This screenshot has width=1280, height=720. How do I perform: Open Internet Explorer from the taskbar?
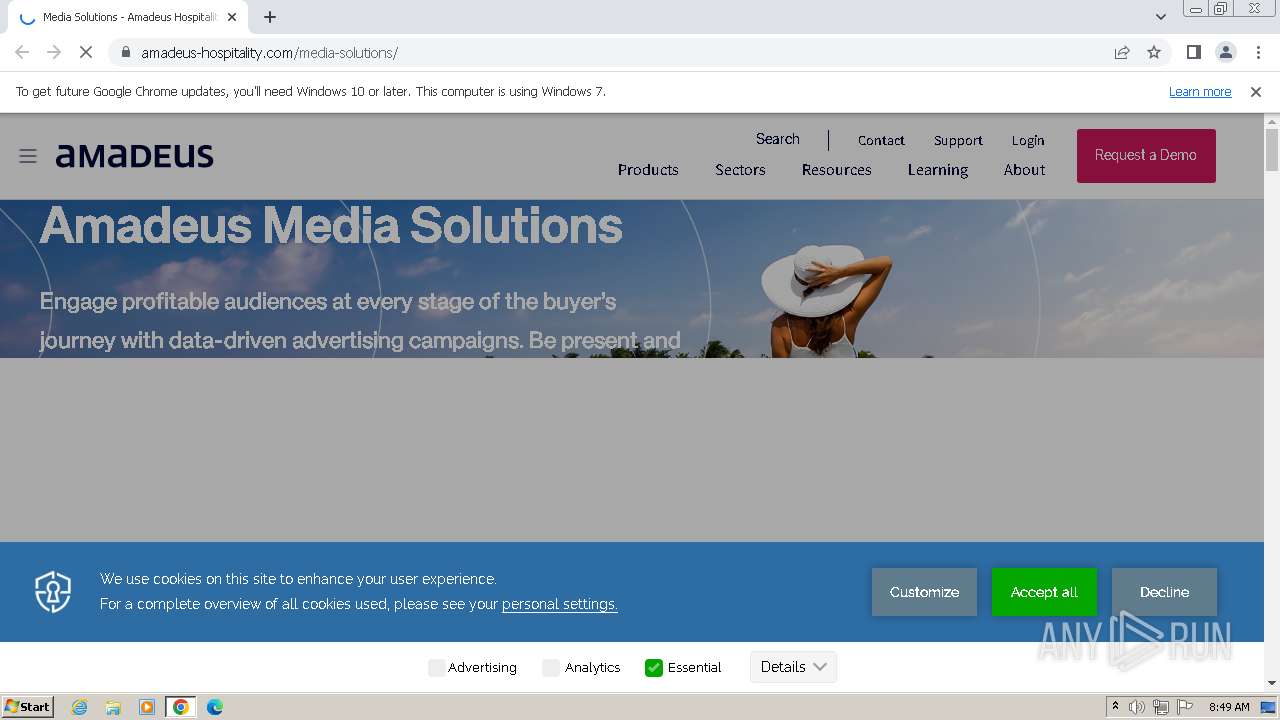coord(79,707)
